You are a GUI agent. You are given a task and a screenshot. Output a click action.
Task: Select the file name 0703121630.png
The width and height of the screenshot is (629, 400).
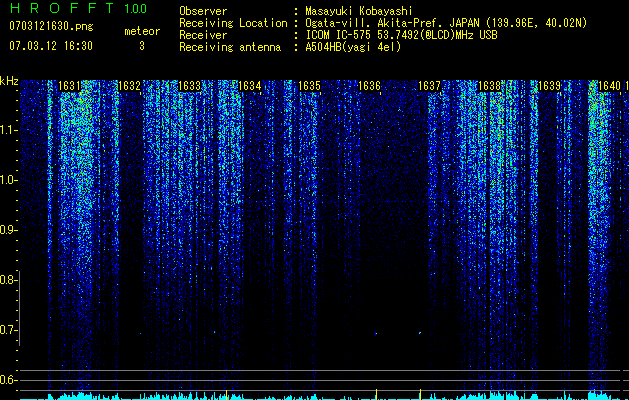(x=51, y=27)
